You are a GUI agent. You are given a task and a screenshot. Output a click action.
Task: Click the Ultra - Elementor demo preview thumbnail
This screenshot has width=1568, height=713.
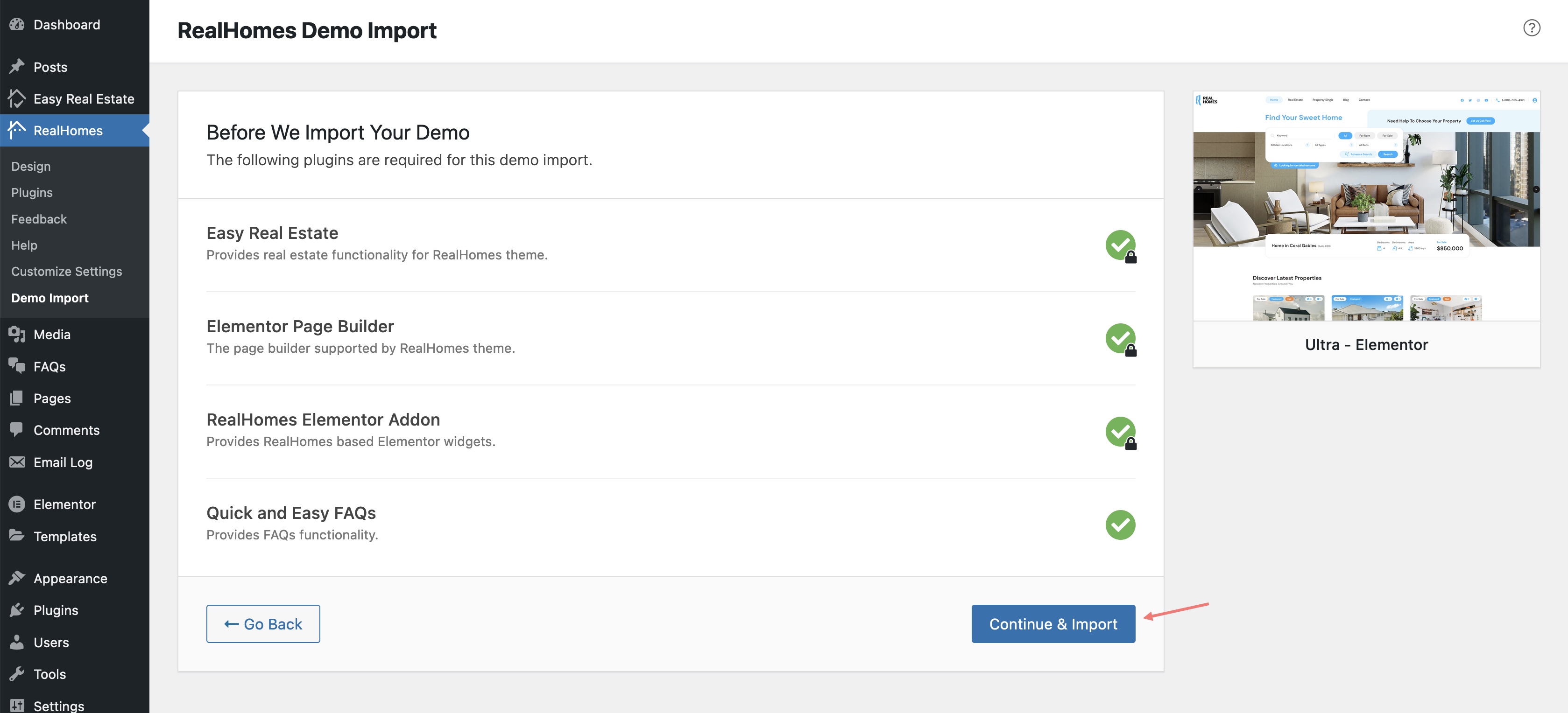click(x=1367, y=206)
